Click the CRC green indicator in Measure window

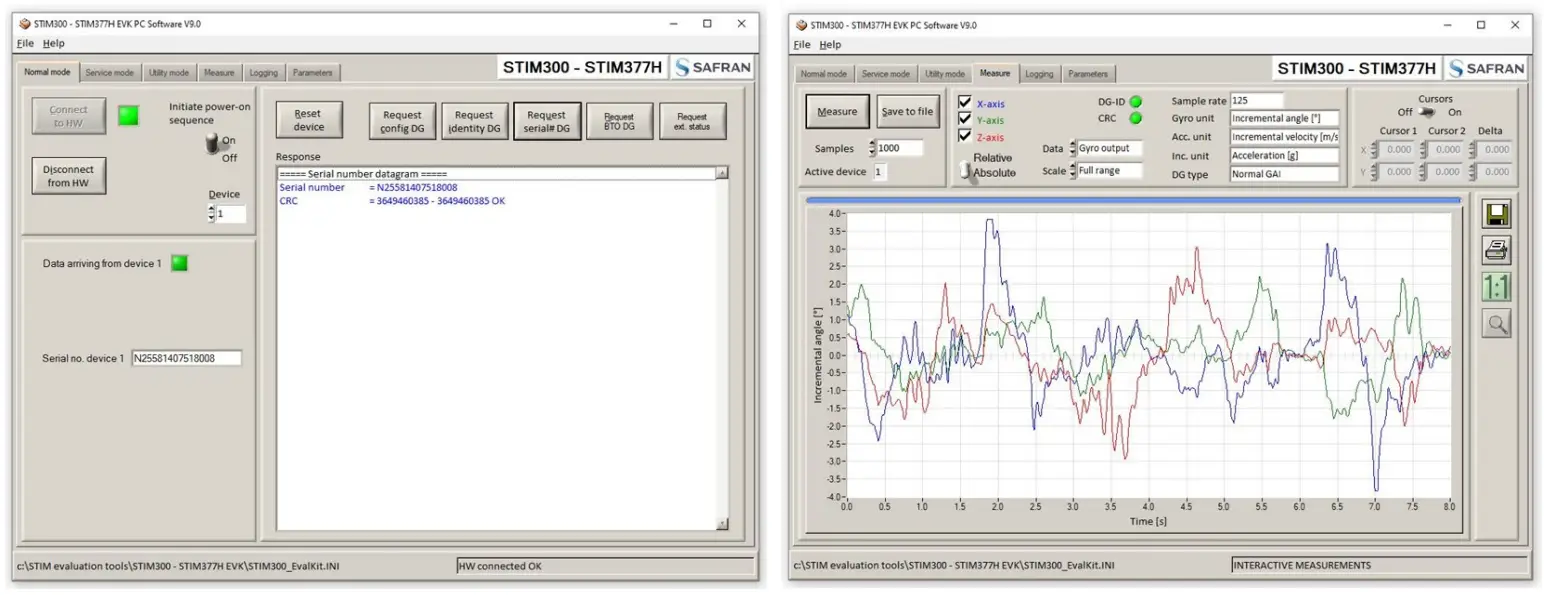click(1136, 118)
